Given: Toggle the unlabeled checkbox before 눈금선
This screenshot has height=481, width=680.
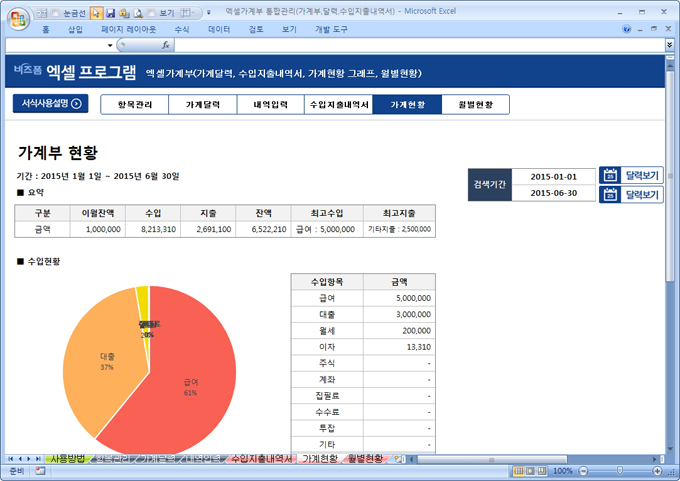Looking at the screenshot, I should tap(55, 13).
